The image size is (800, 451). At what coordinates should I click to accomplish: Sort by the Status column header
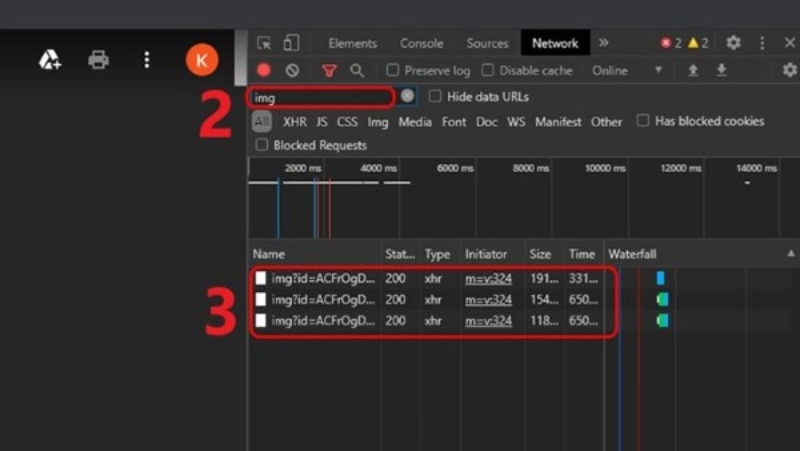pyautogui.click(x=400, y=254)
